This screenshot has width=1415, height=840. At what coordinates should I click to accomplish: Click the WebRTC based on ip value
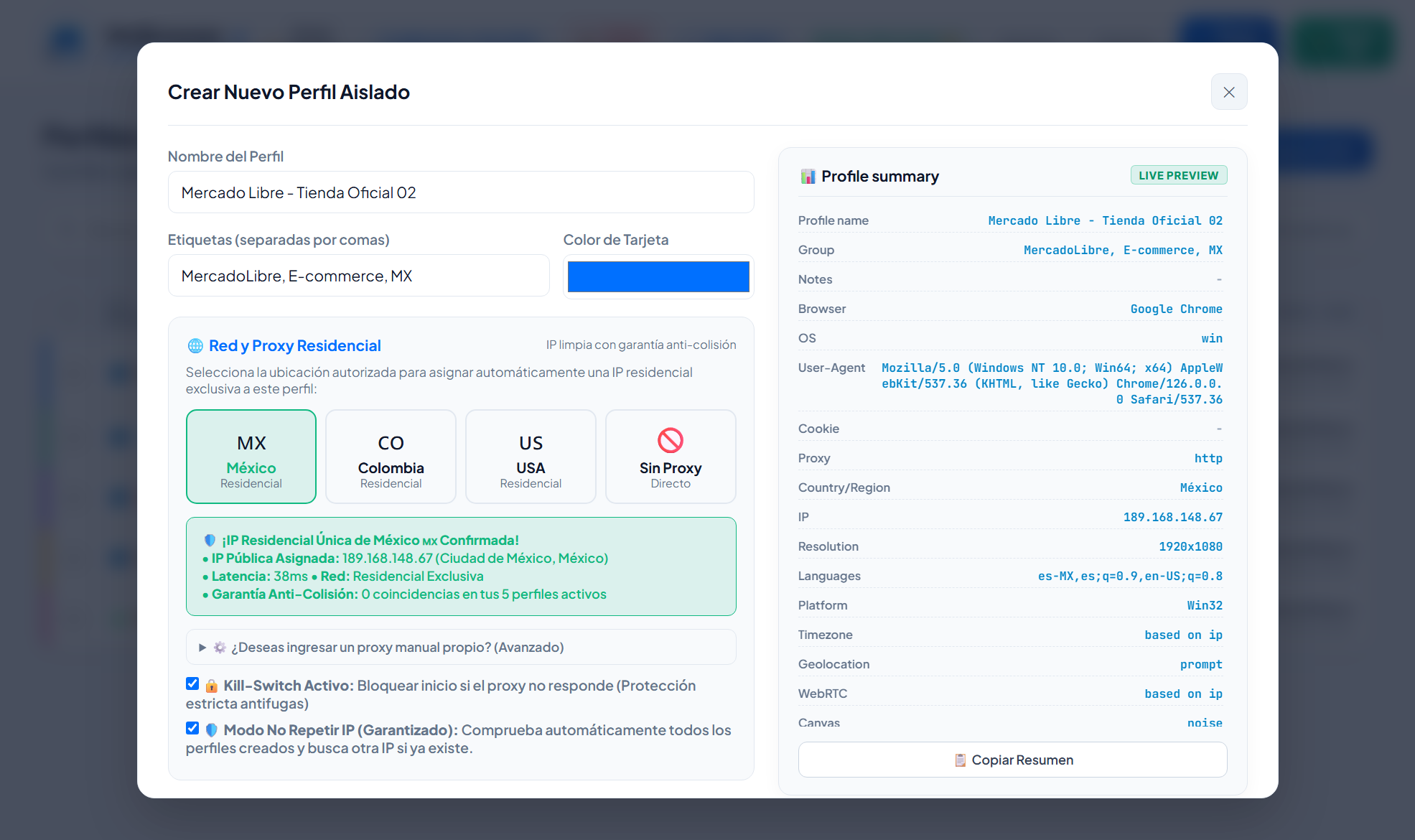click(x=1183, y=694)
